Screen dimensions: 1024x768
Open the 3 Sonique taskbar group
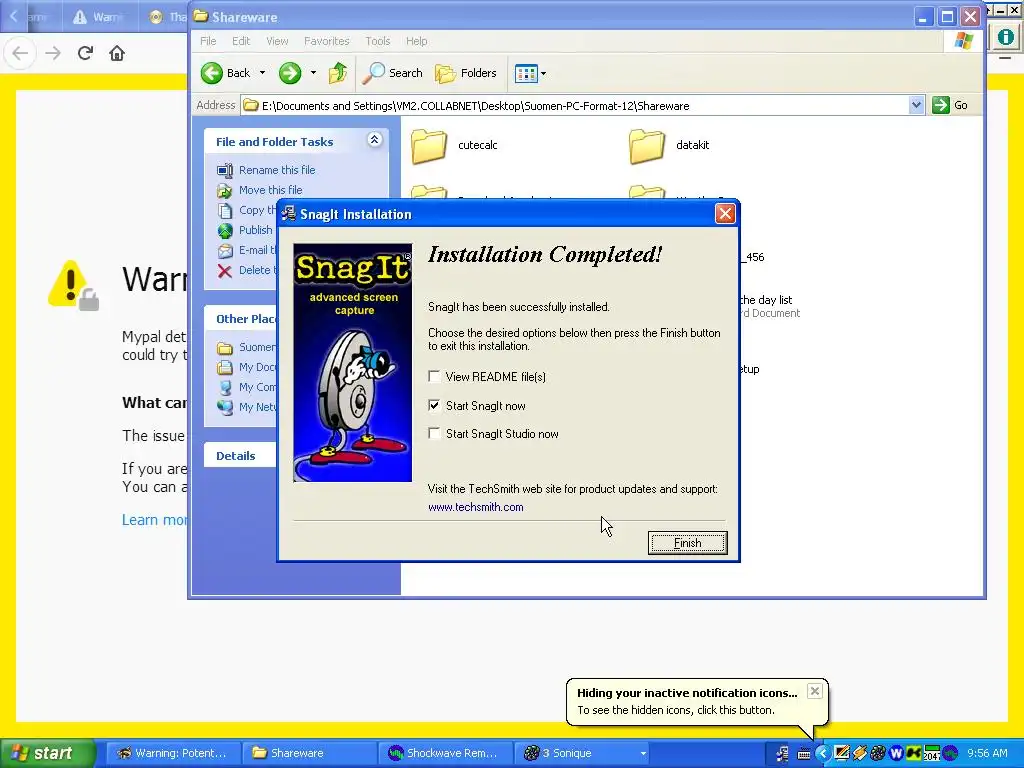(582, 753)
